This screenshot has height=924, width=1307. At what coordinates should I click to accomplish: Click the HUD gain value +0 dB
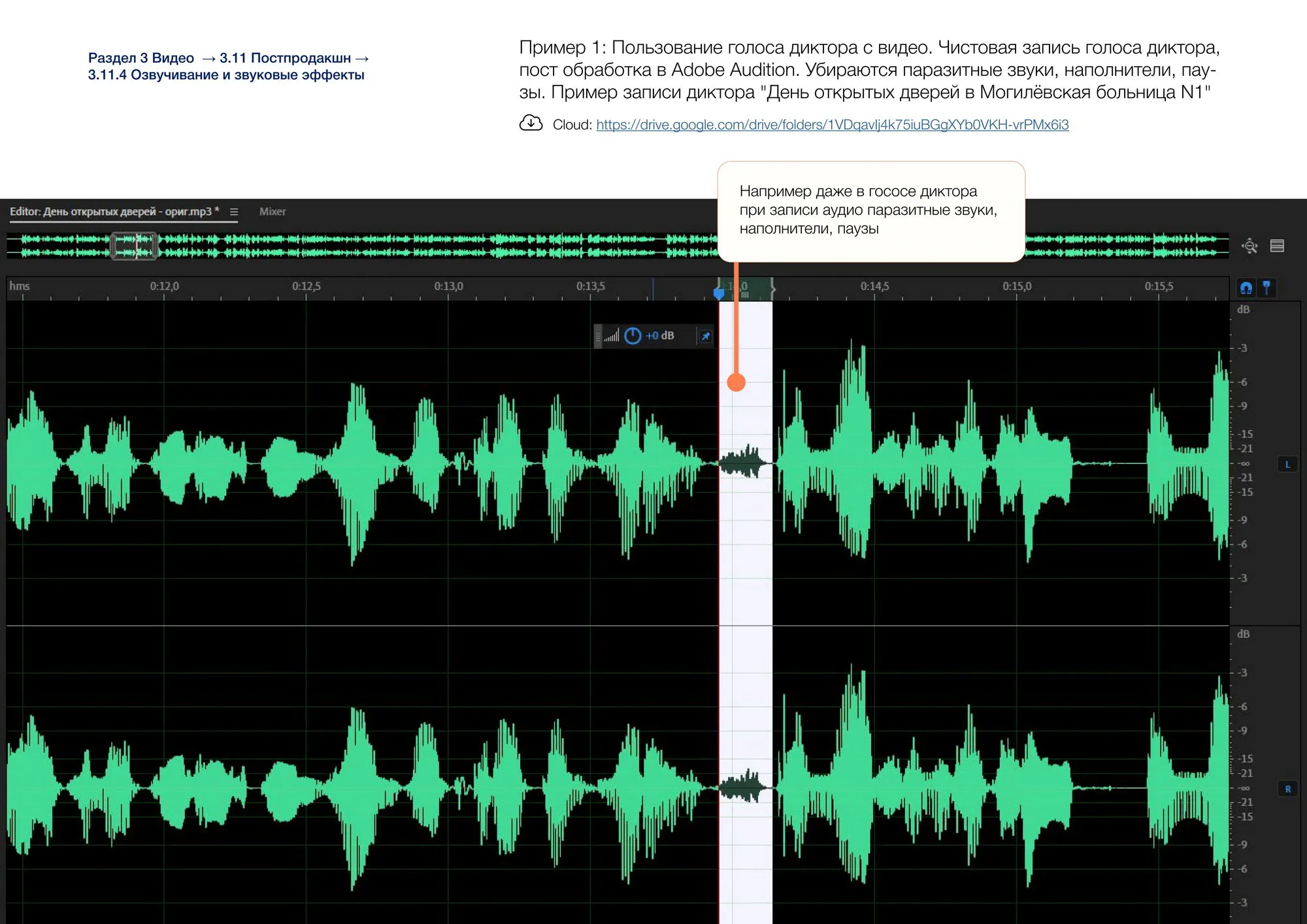pos(659,336)
